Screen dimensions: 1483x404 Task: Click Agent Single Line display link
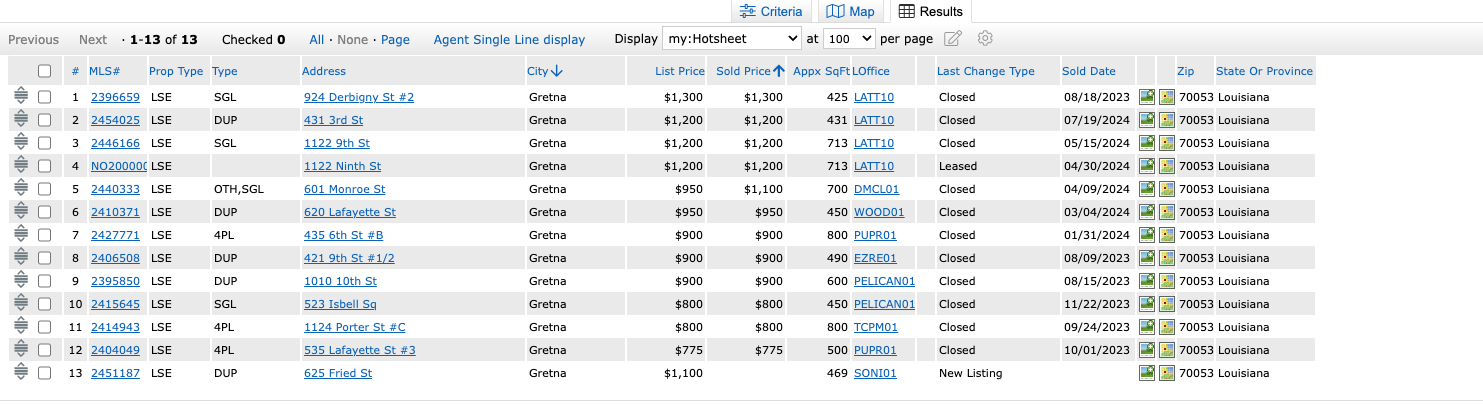[509, 40]
